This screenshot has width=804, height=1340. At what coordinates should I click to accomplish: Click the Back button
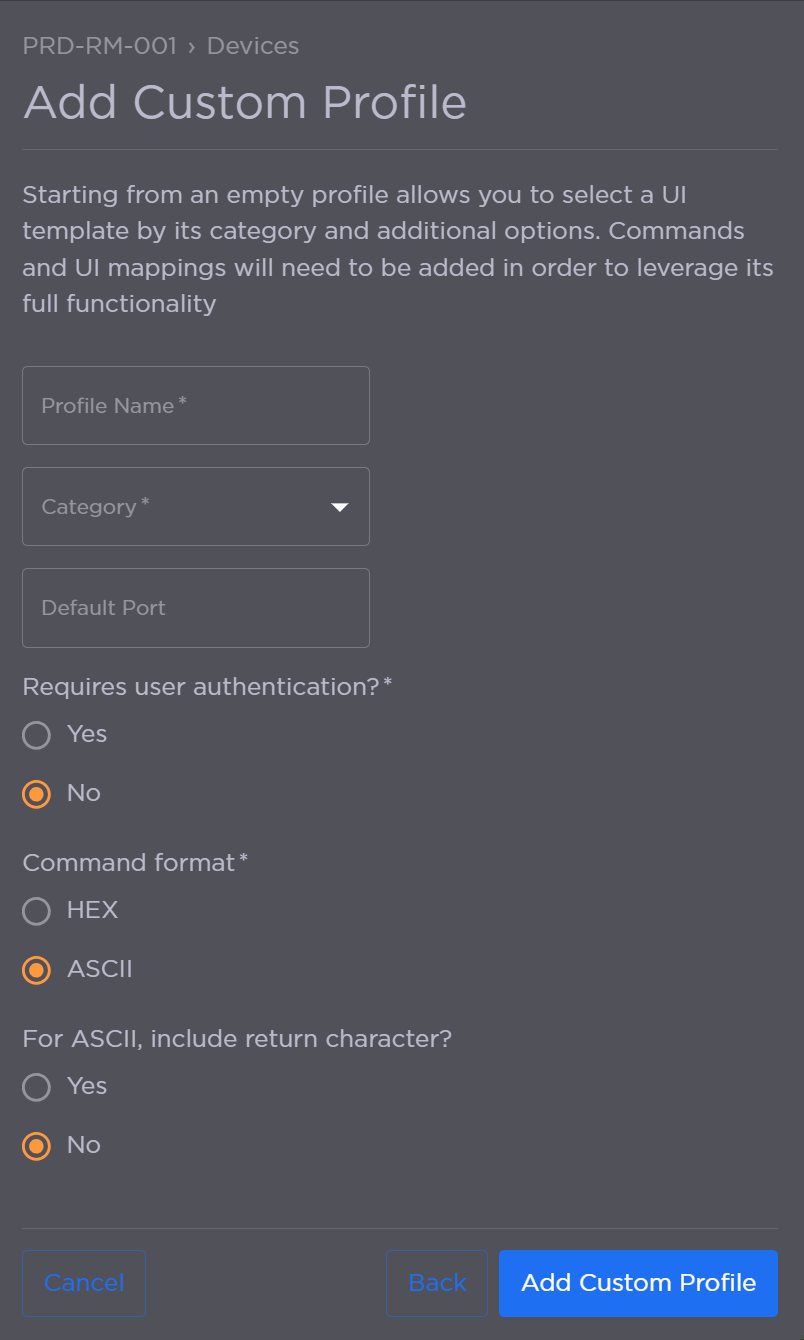pyautogui.click(x=436, y=1283)
